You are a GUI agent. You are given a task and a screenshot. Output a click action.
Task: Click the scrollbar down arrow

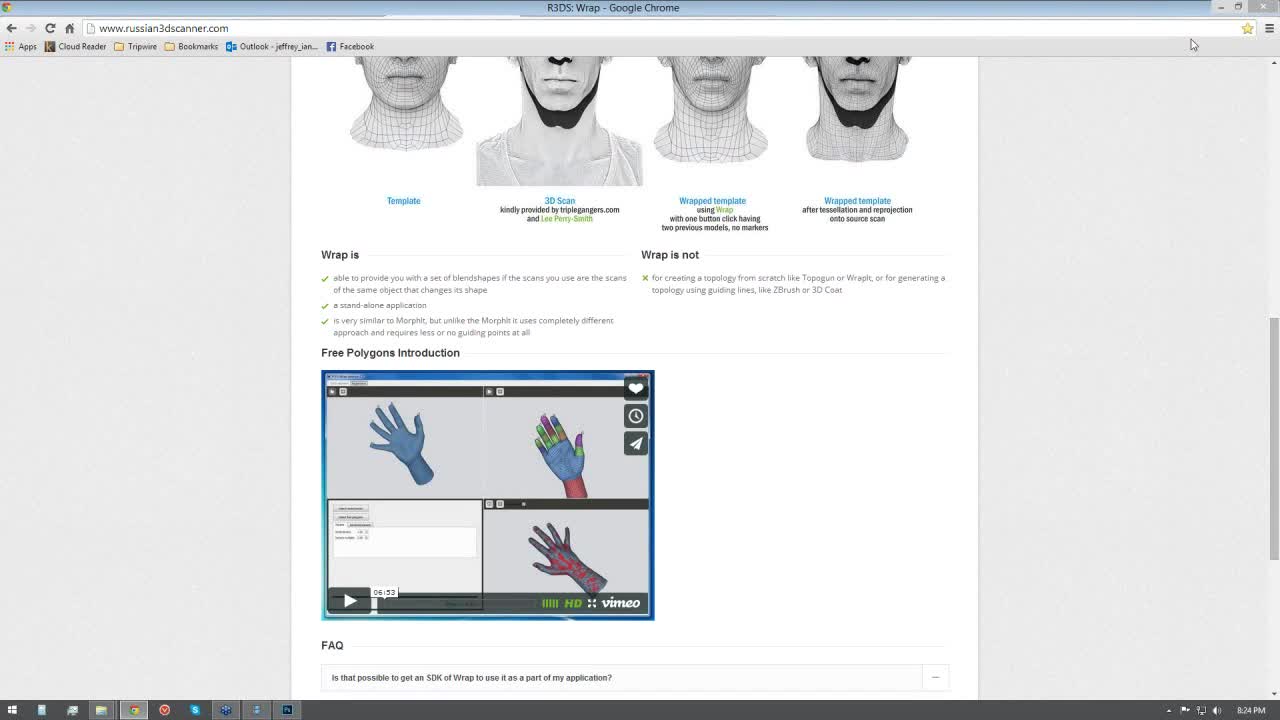[1274, 694]
